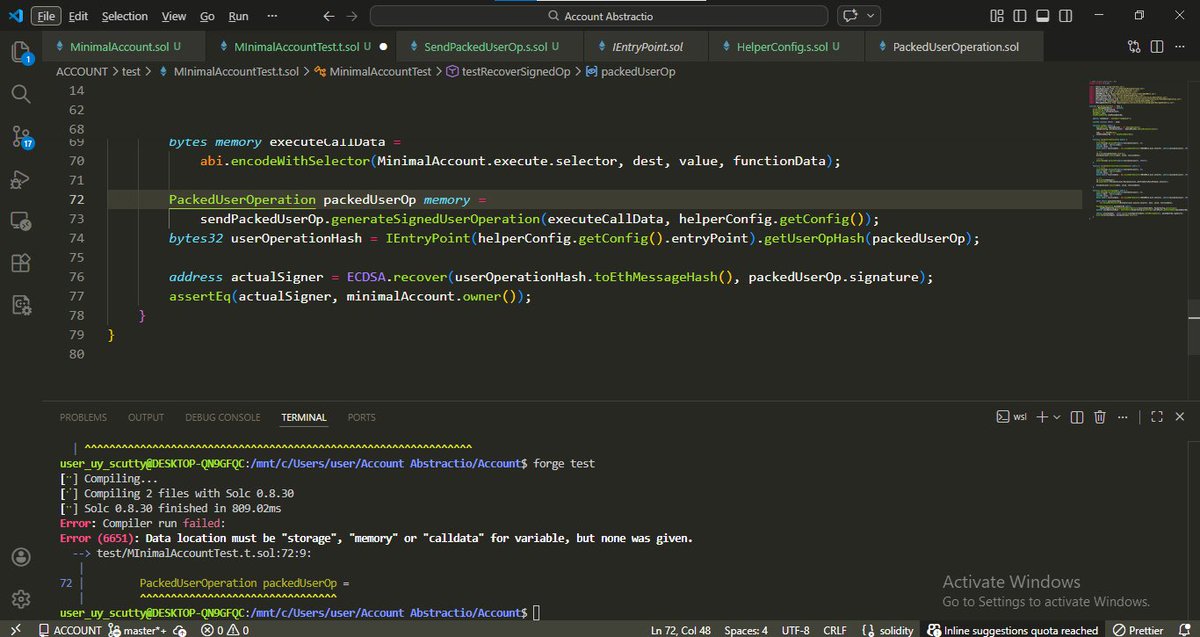Click the master branch in status bar
The width and height of the screenshot is (1200, 637).
tap(137, 630)
